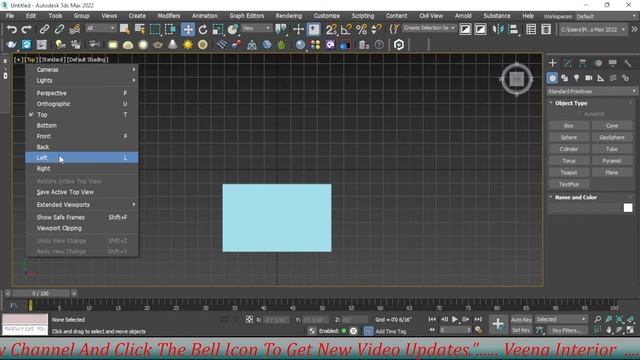Select the Select and Link tool
Viewport: 640px width, 360px height.
pyautogui.click(x=44, y=29)
